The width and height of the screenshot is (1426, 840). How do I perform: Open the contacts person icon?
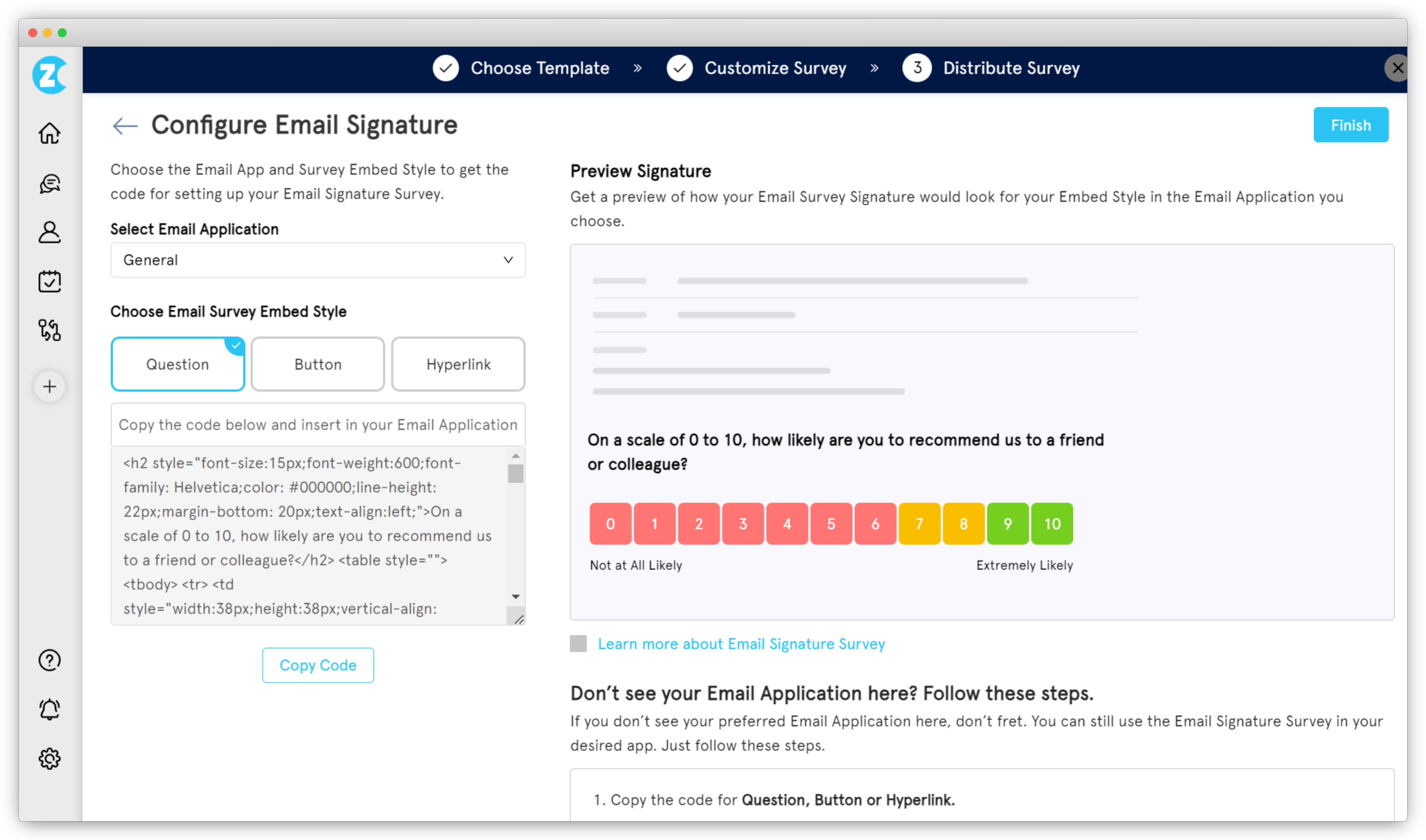coord(49,232)
